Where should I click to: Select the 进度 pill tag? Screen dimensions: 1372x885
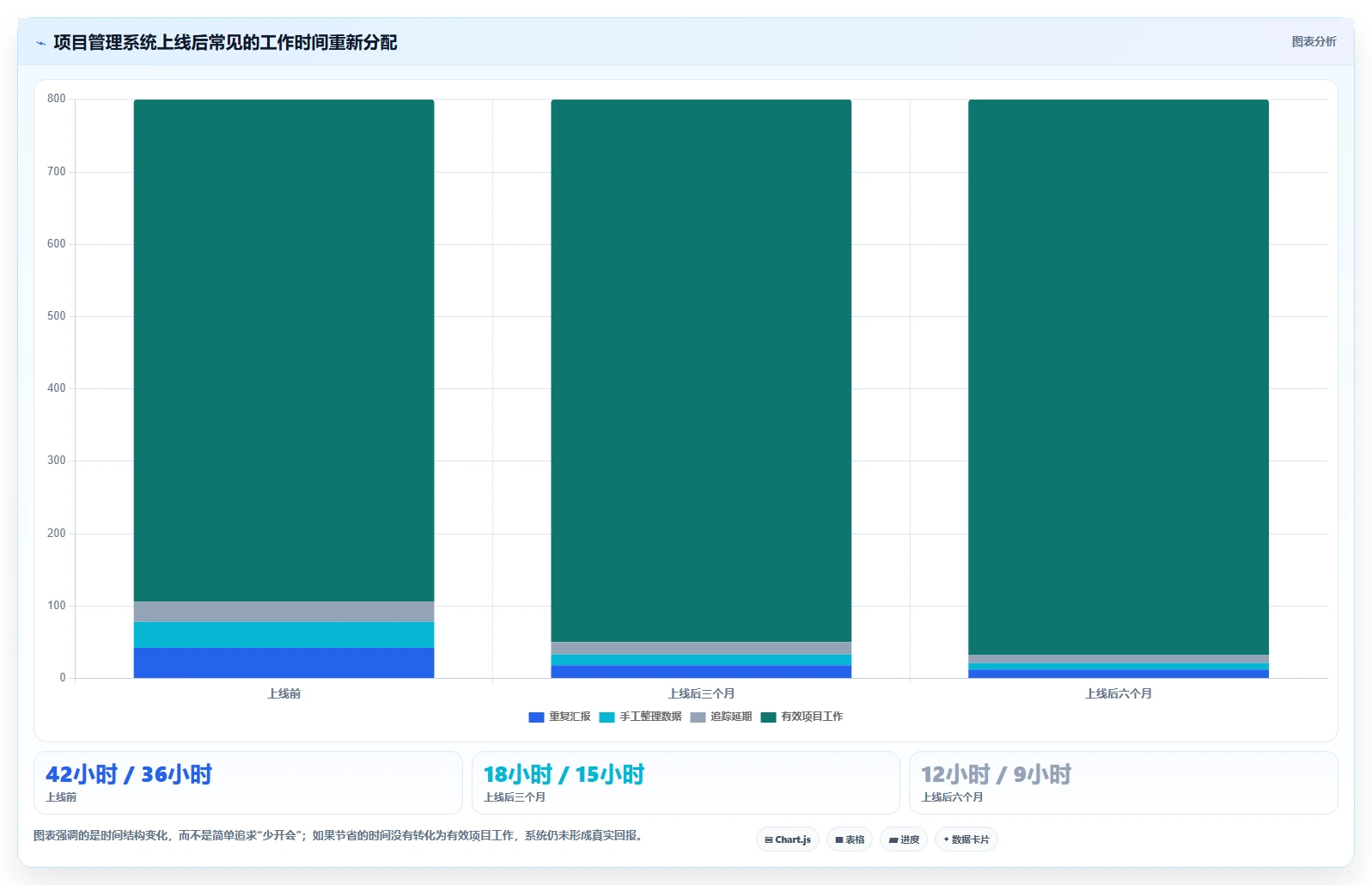(904, 839)
